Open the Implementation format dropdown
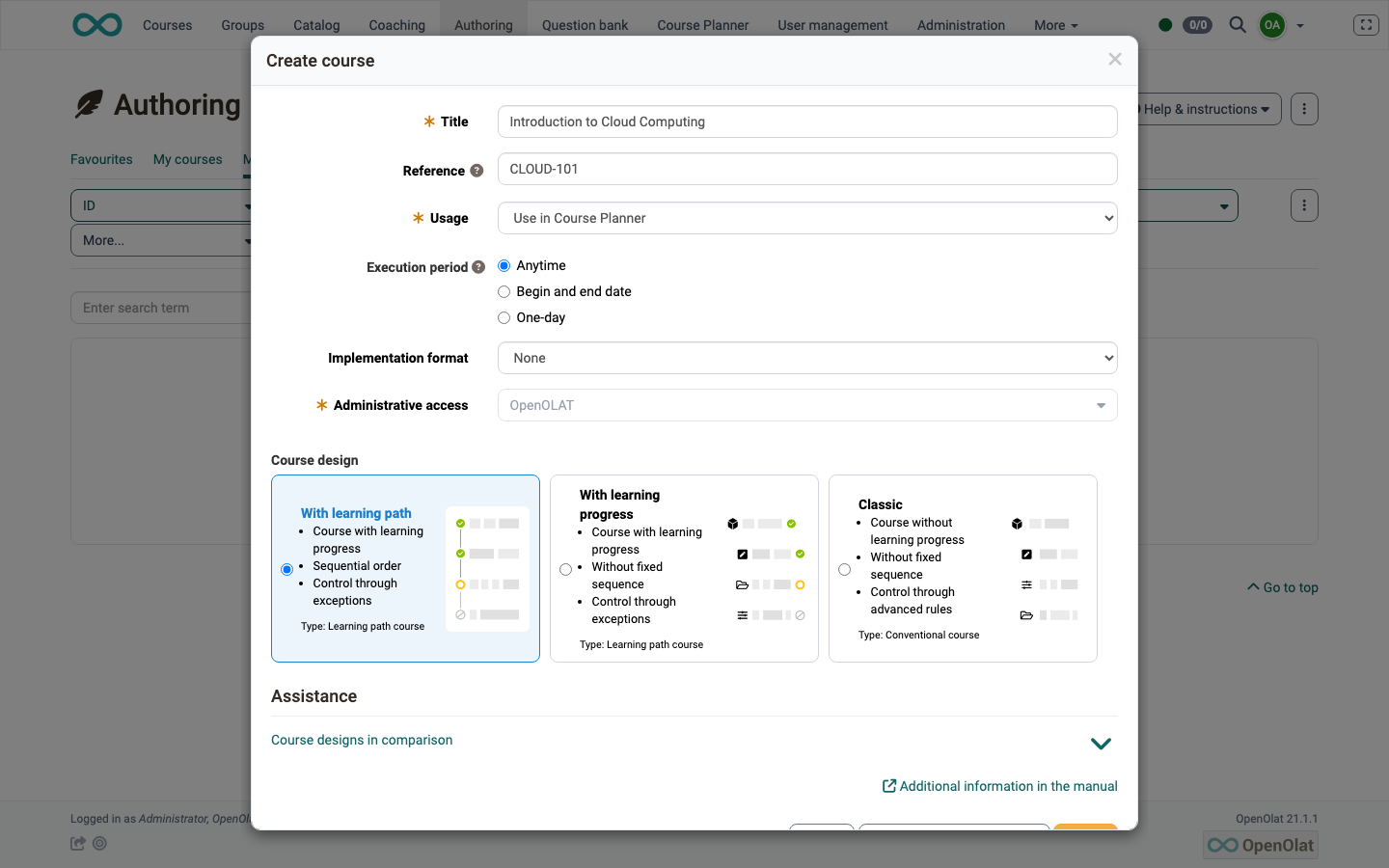 click(807, 358)
